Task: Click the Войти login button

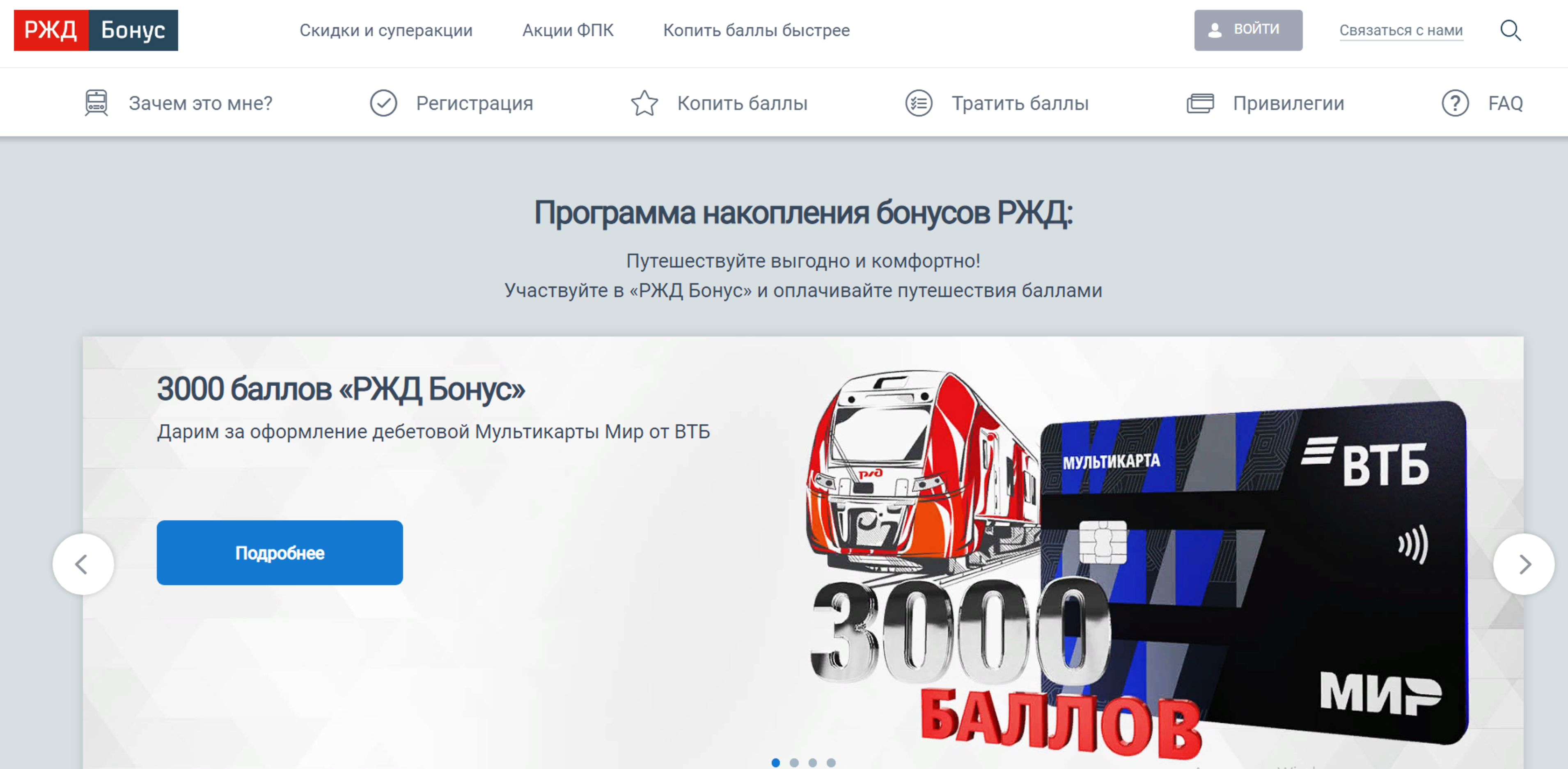Action: (1248, 30)
